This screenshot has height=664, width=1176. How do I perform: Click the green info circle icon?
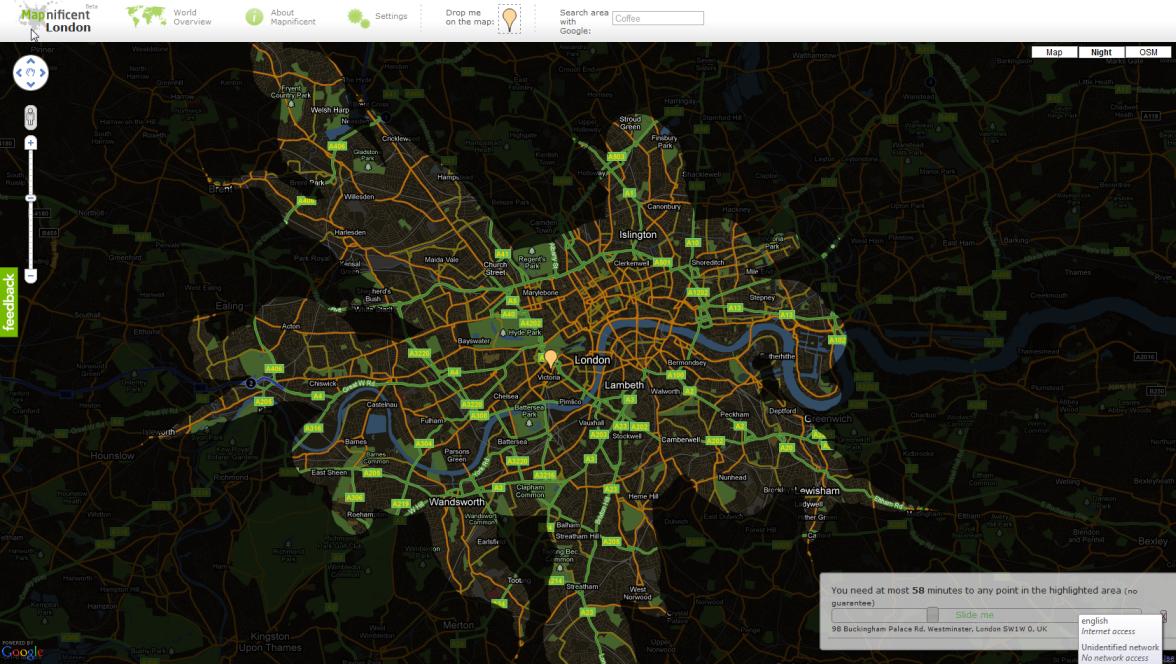tap(254, 17)
